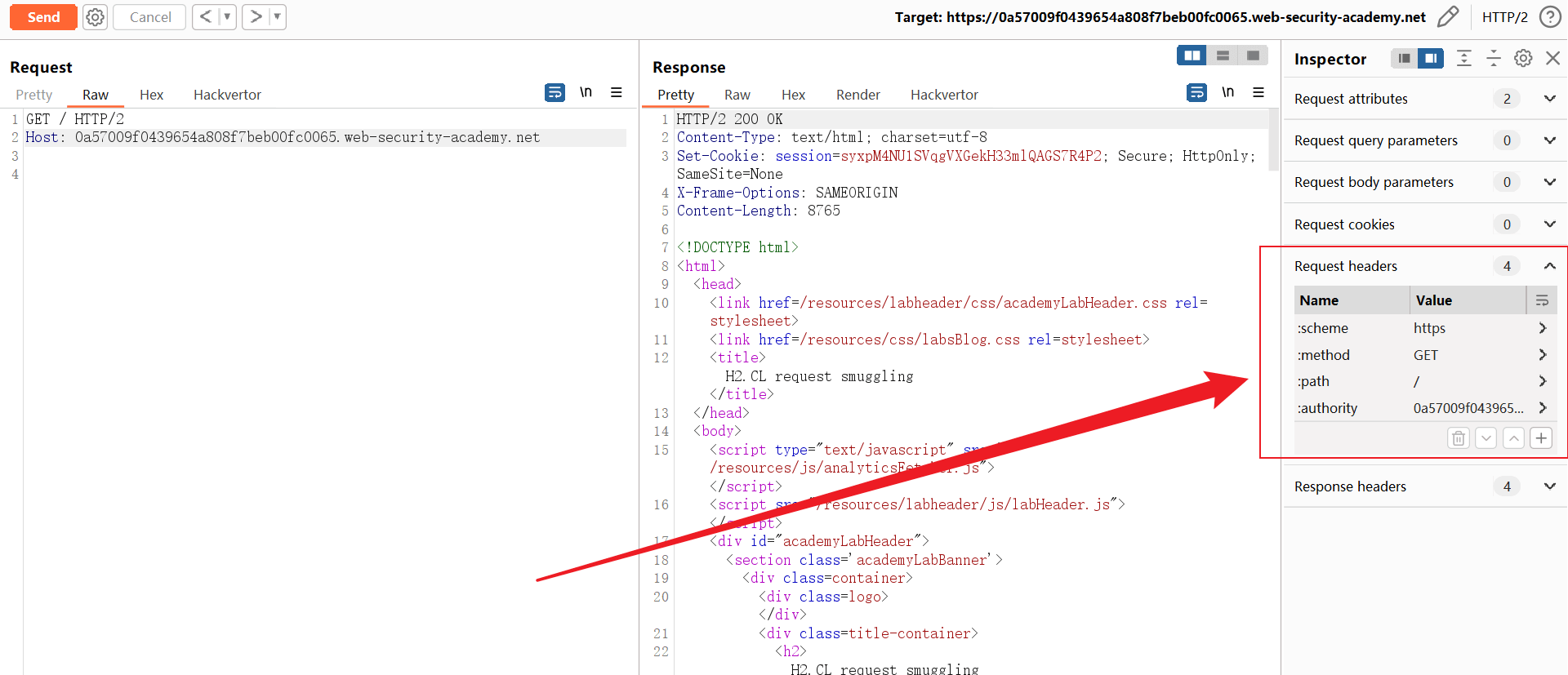Collapse the Request headers section
1568x675 pixels.
(1549, 266)
